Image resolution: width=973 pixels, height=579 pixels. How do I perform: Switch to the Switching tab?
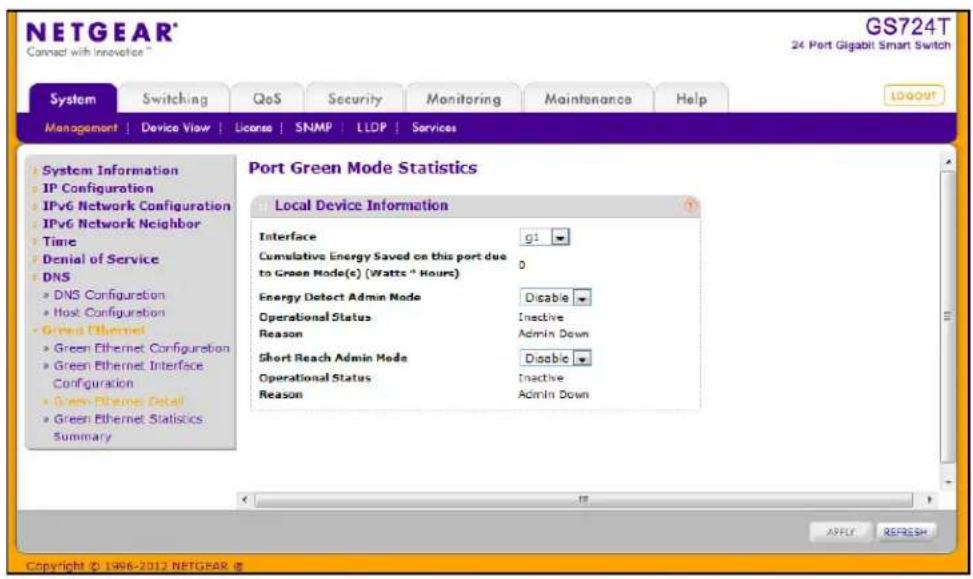pyautogui.click(x=175, y=99)
